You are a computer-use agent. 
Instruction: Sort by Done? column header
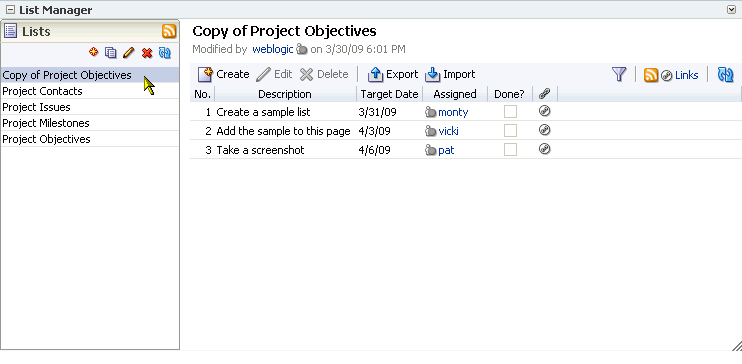point(509,94)
